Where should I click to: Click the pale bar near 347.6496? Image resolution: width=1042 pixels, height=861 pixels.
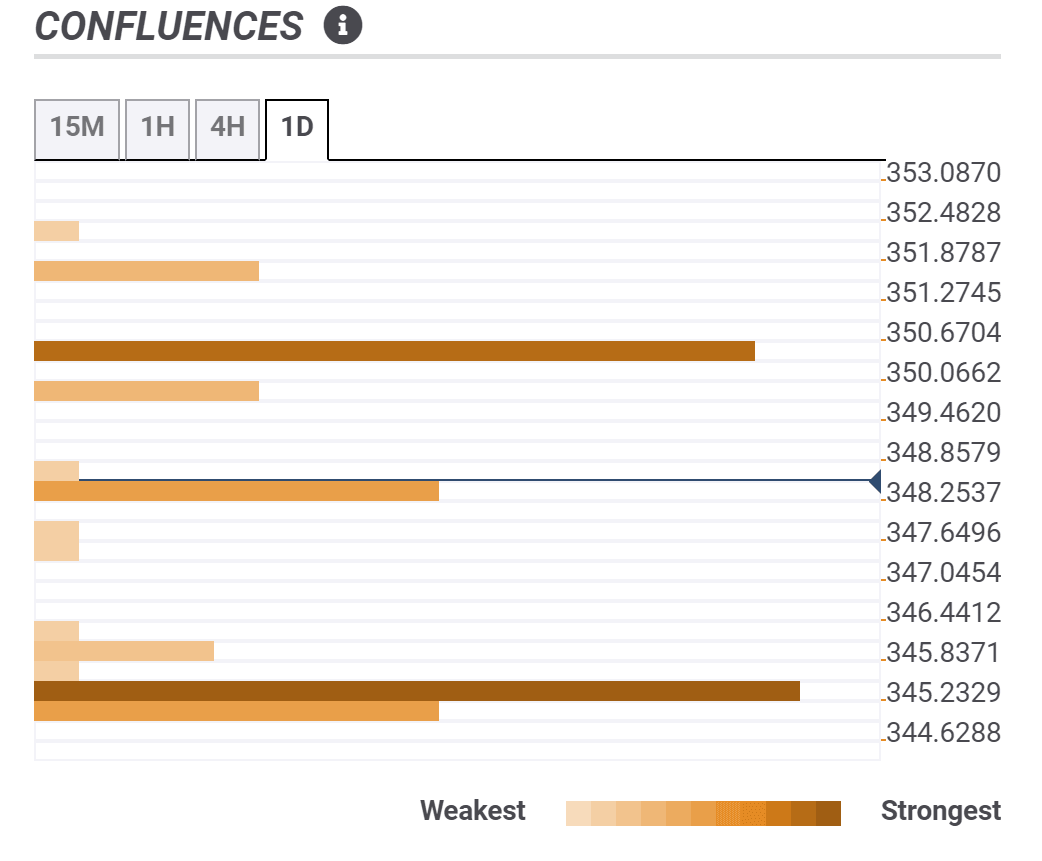(56, 540)
